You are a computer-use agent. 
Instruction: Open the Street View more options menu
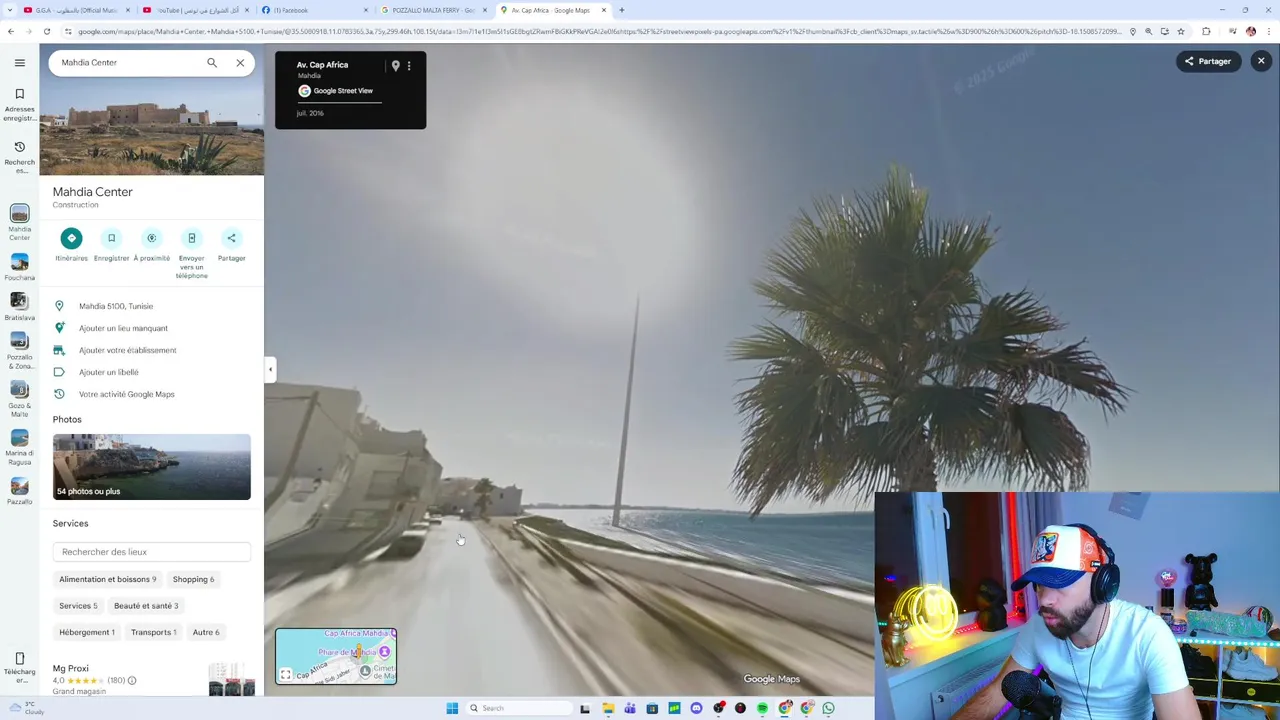(x=409, y=66)
